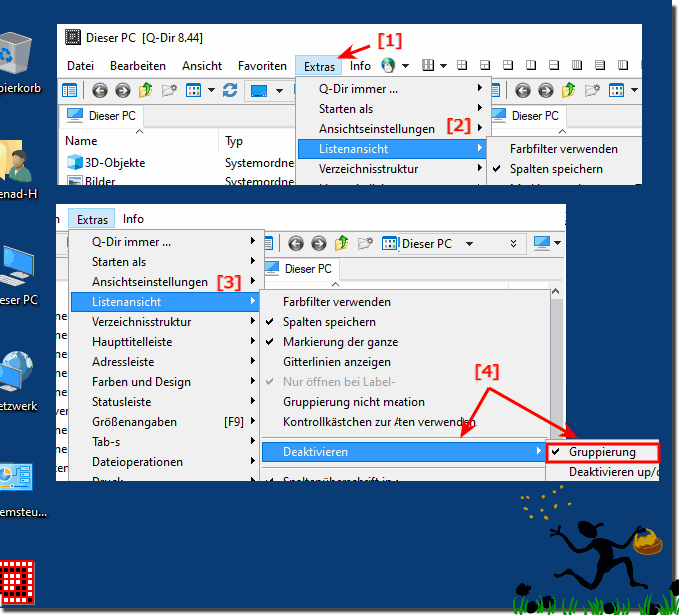
Task: Open the red Q-Dir desktop icon
Action: tap(16, 582)
